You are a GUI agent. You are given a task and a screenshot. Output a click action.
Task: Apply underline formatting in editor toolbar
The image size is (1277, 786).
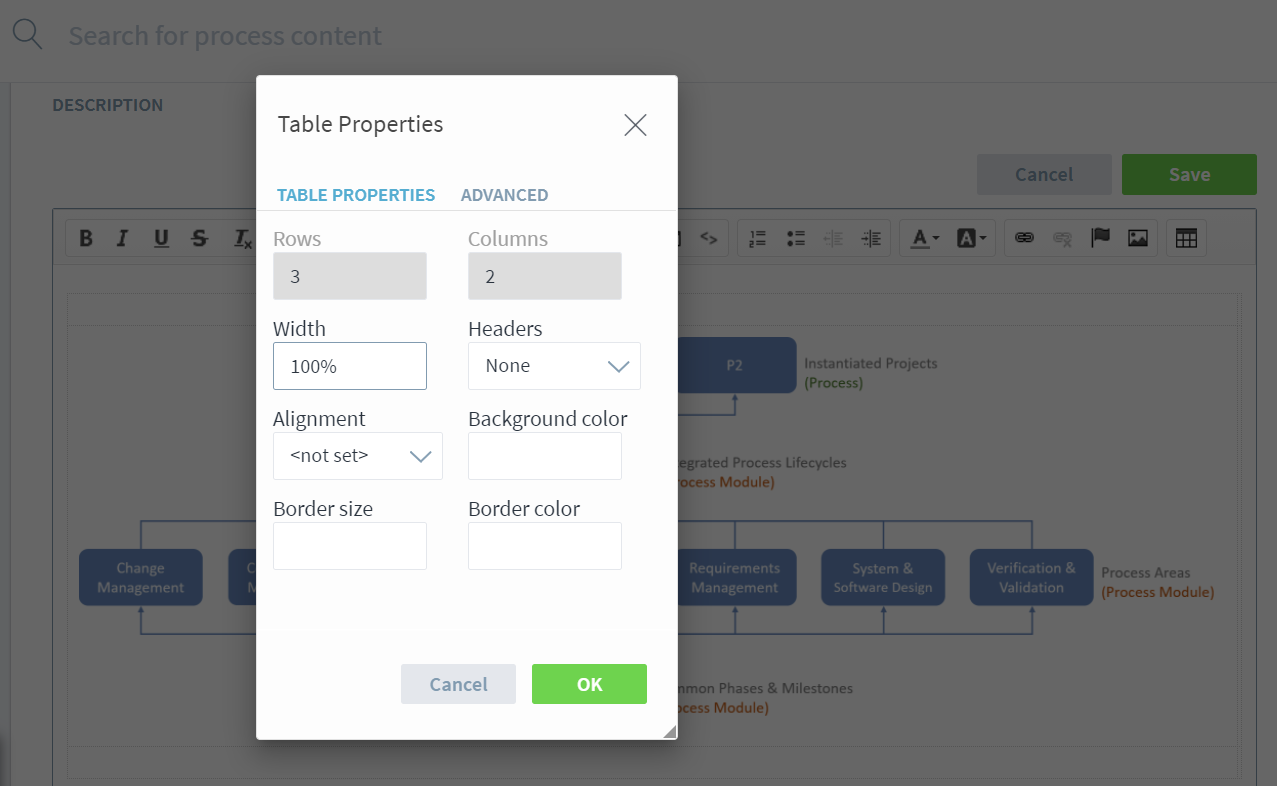(161, 238)
